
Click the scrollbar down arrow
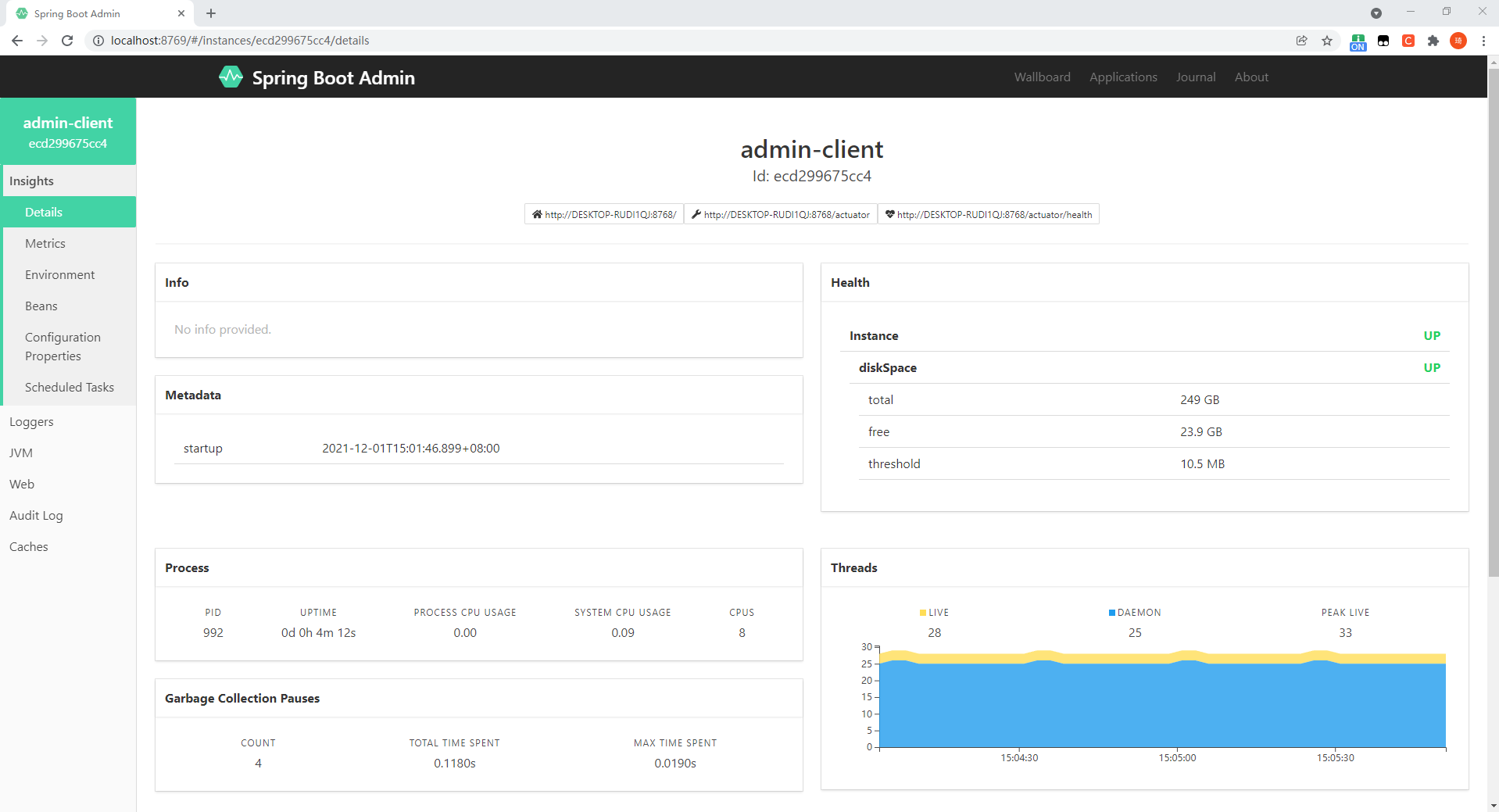pos(1493,805)
